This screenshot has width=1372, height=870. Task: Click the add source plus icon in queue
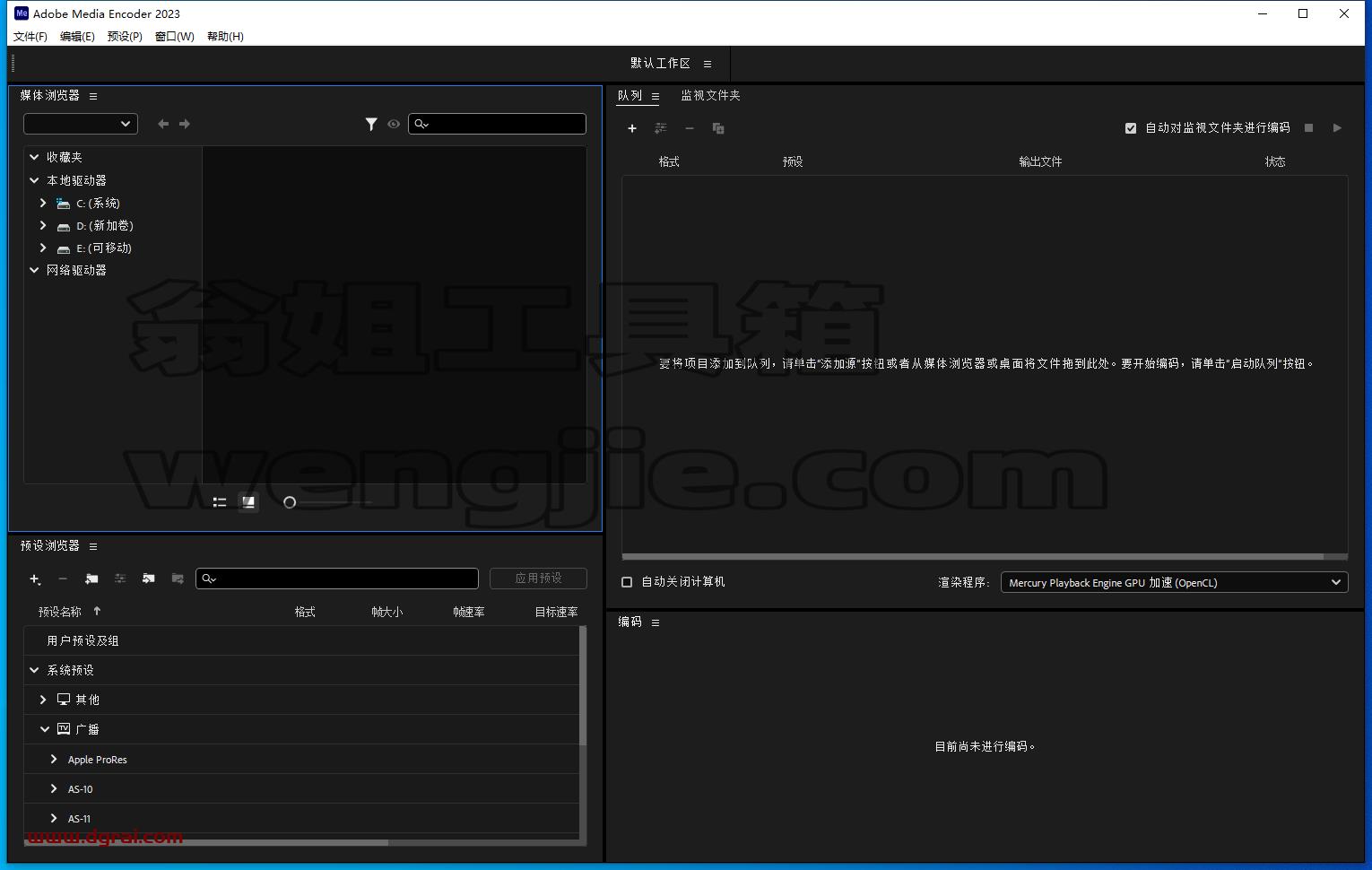pos(632,128)
